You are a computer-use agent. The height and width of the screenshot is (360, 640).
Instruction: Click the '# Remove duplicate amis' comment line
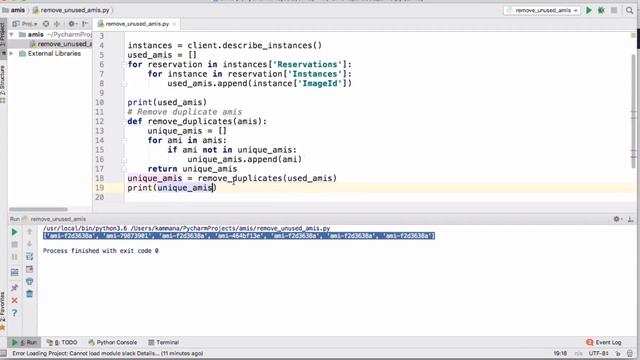coord(184,112)
